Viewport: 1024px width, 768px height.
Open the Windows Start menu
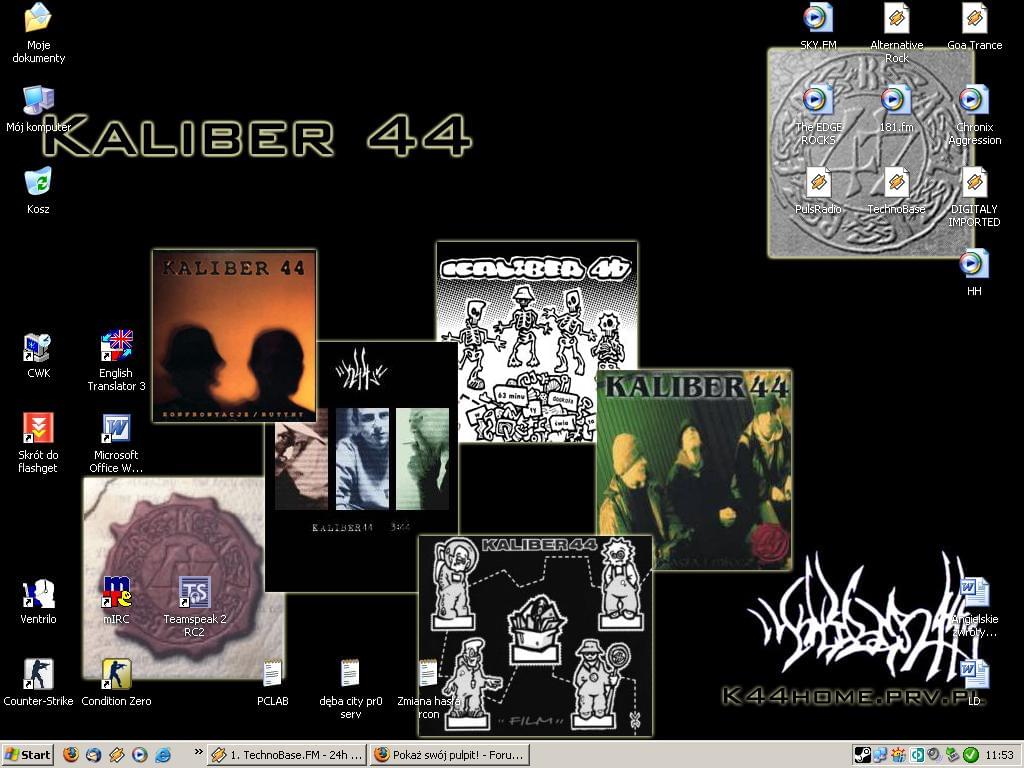click(x=27, y=755)
